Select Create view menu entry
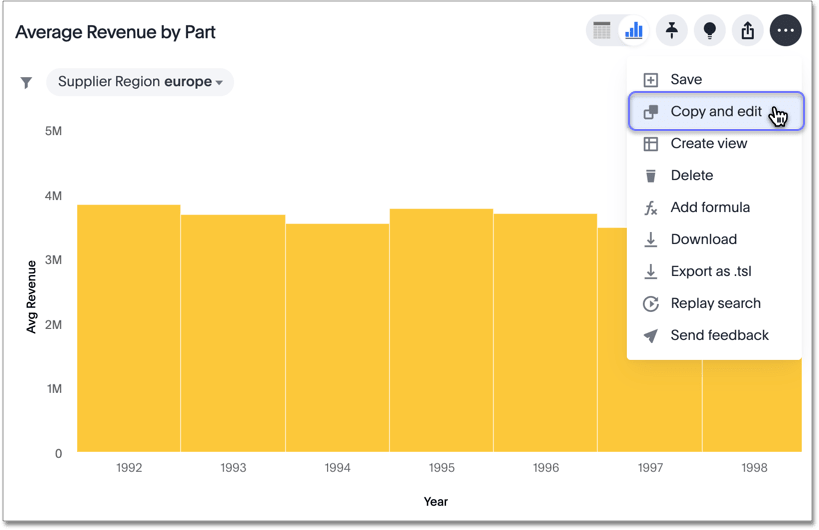Viewport: 819px width, 530px height. (708, 144)
